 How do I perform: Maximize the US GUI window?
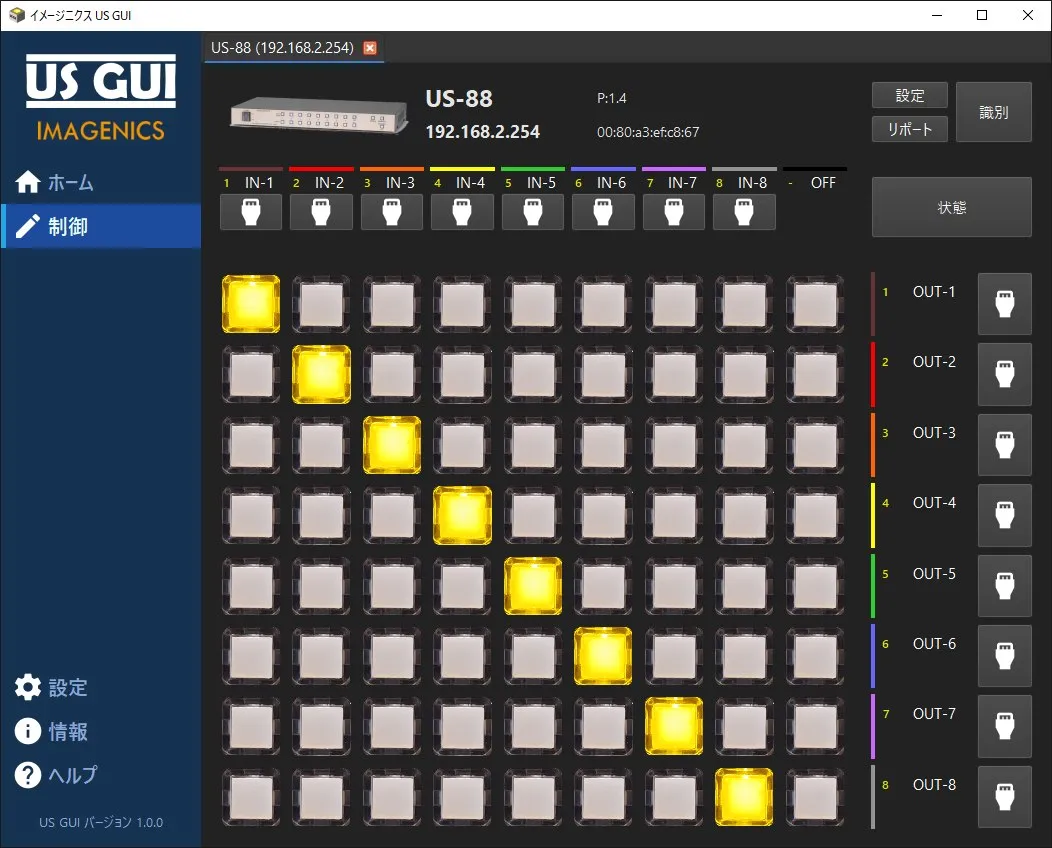[x=982, y=15]
